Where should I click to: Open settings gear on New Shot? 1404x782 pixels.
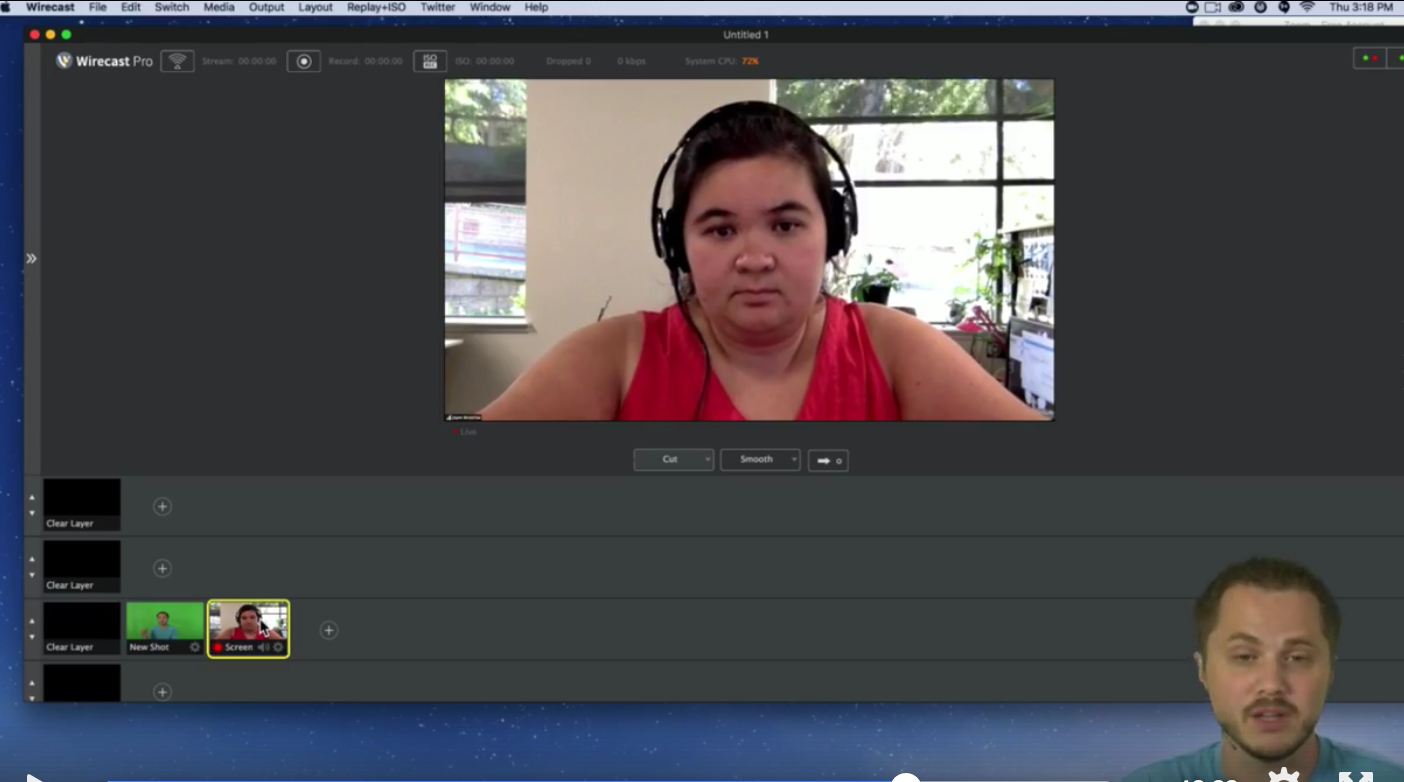[x=195, y=647]
